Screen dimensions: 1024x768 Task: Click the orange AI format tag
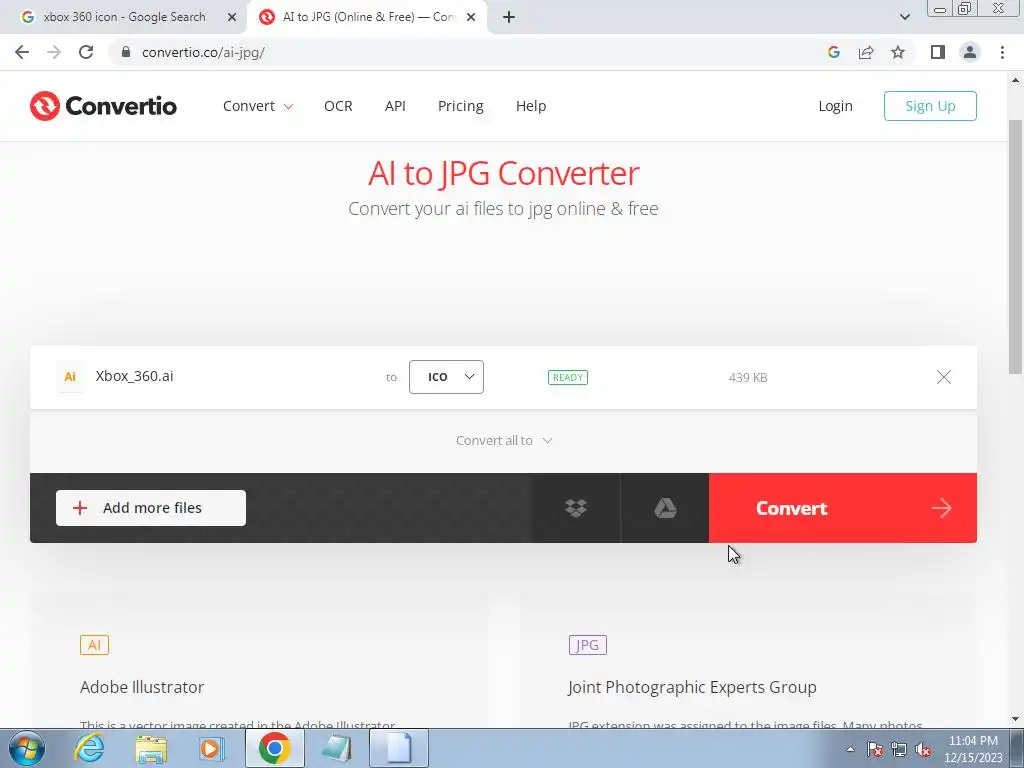[x=94, y=645]
